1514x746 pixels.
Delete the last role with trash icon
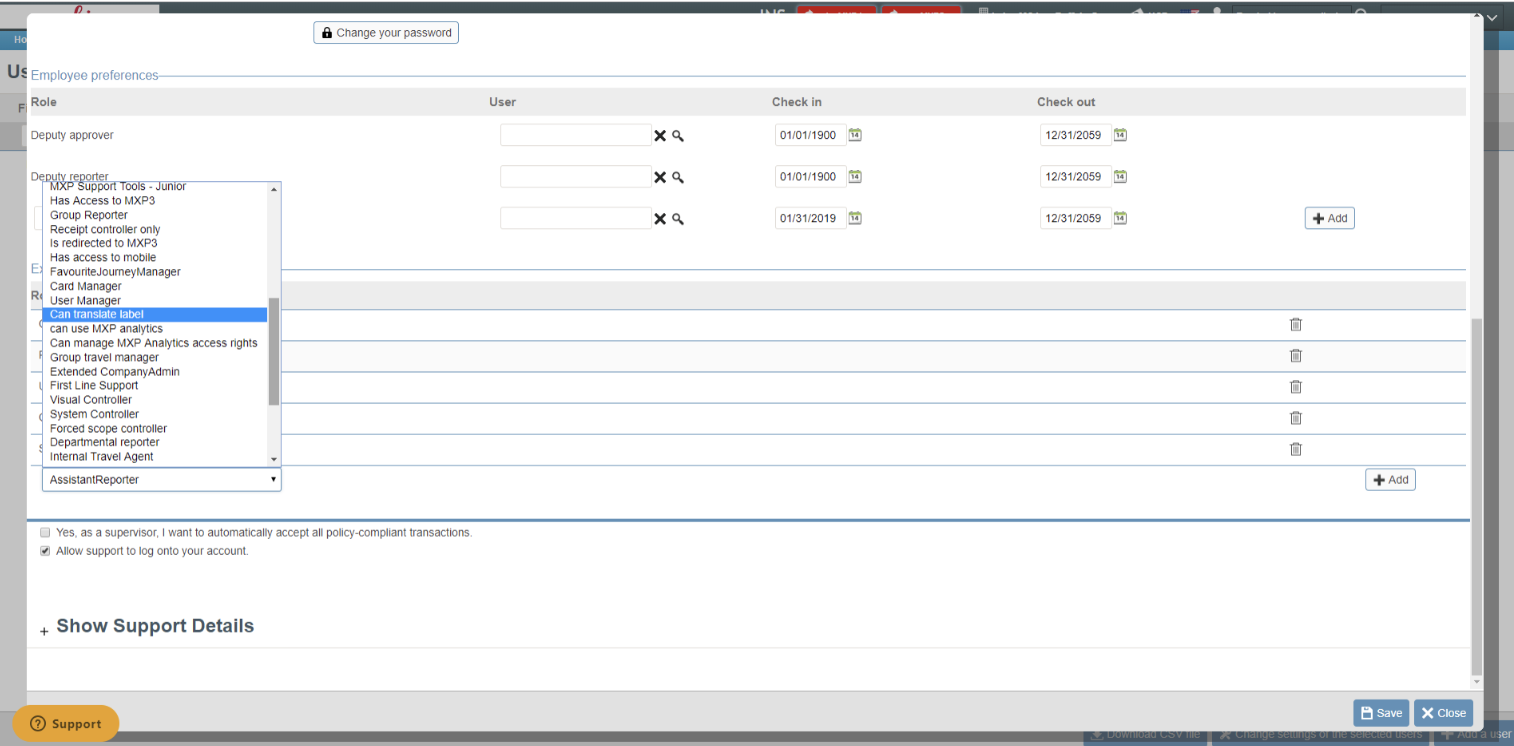pos(1295,449)
